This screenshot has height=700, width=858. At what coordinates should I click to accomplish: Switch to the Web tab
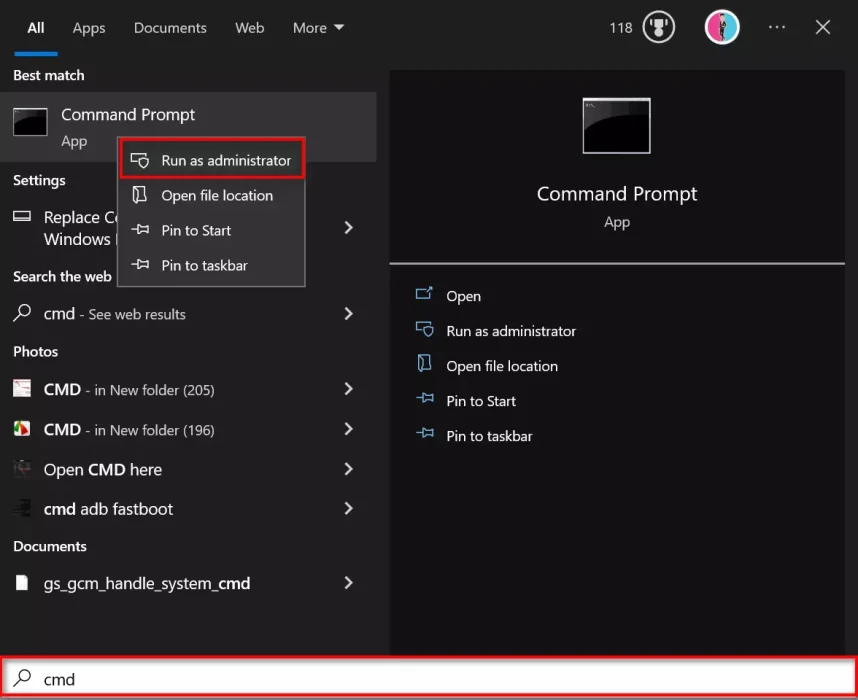pyautogui.click(x=250, y=28)
